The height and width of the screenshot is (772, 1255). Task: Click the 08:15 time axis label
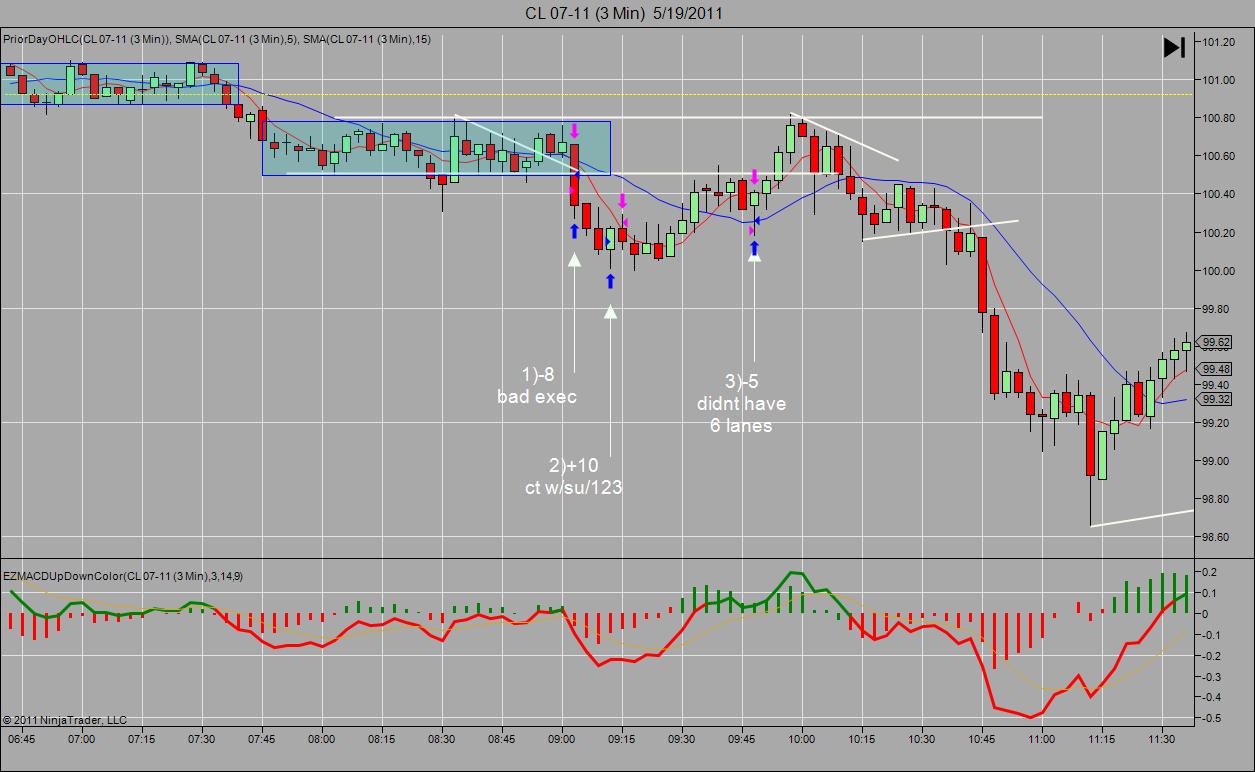tap(381, 739)
